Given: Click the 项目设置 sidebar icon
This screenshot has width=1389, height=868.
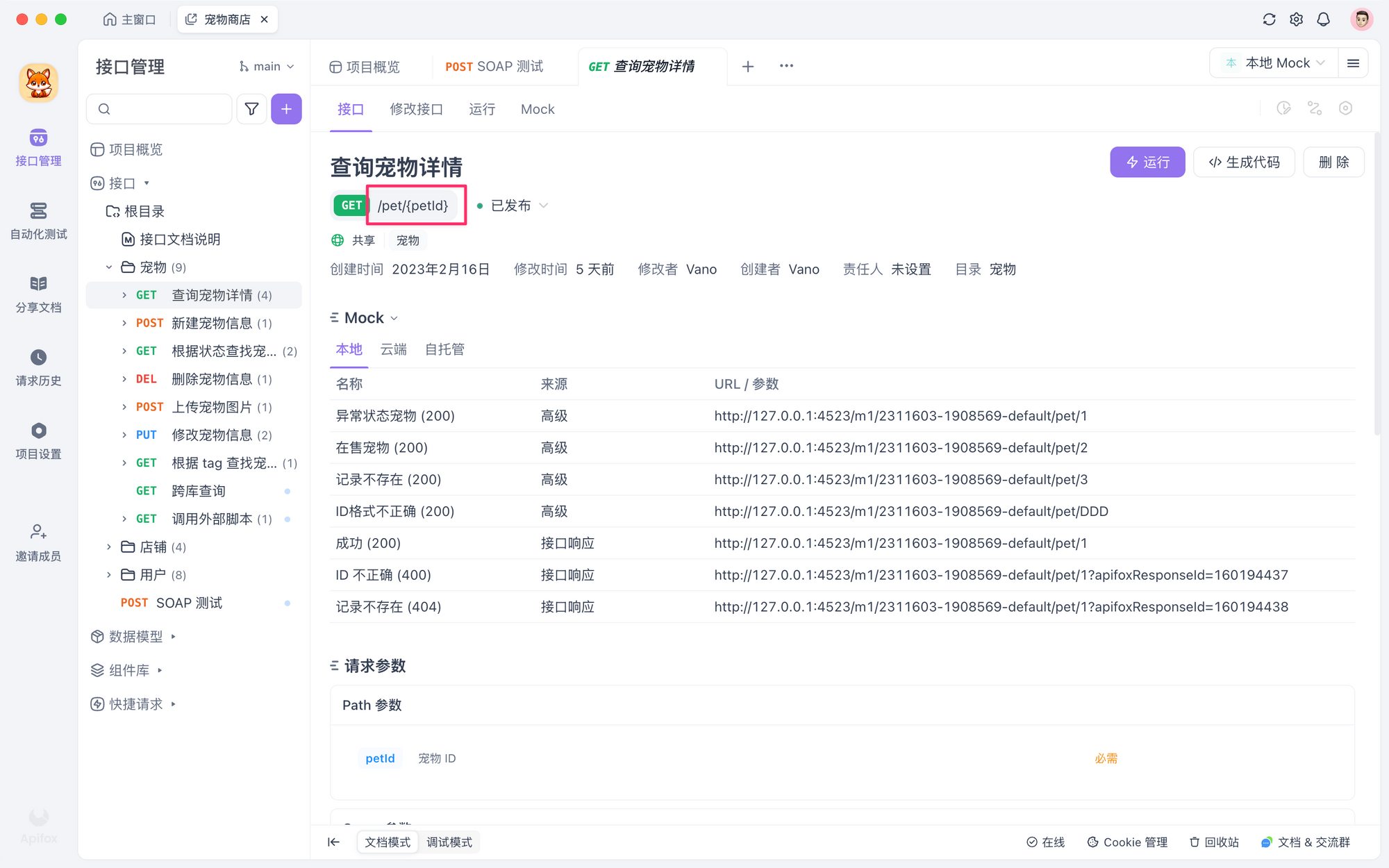Looking at the screenshot, I should [38, 431].
